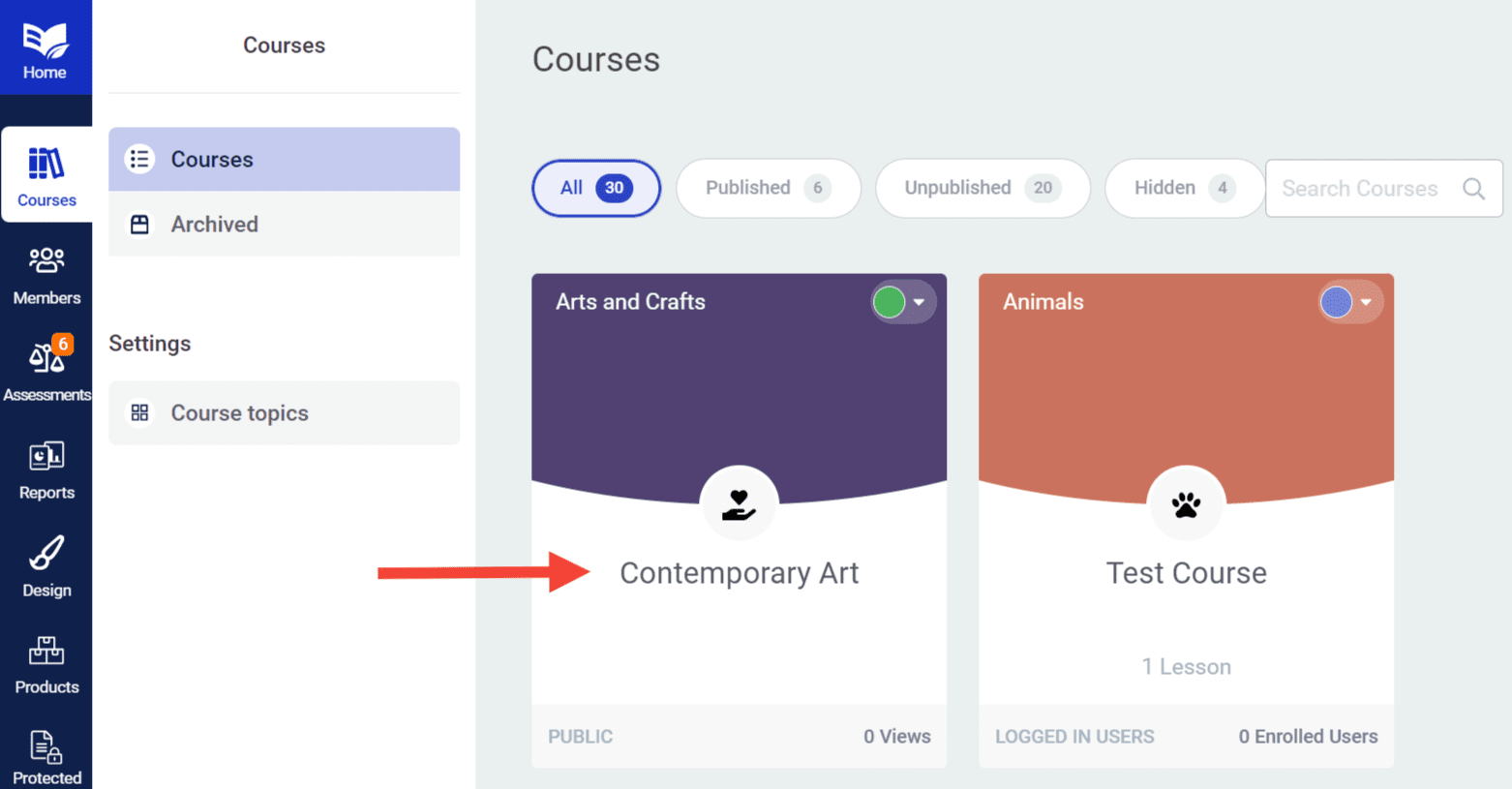Screen dimensions: 1512x789
Task: Open Course topics settings
Action: [x=284, y=412]
